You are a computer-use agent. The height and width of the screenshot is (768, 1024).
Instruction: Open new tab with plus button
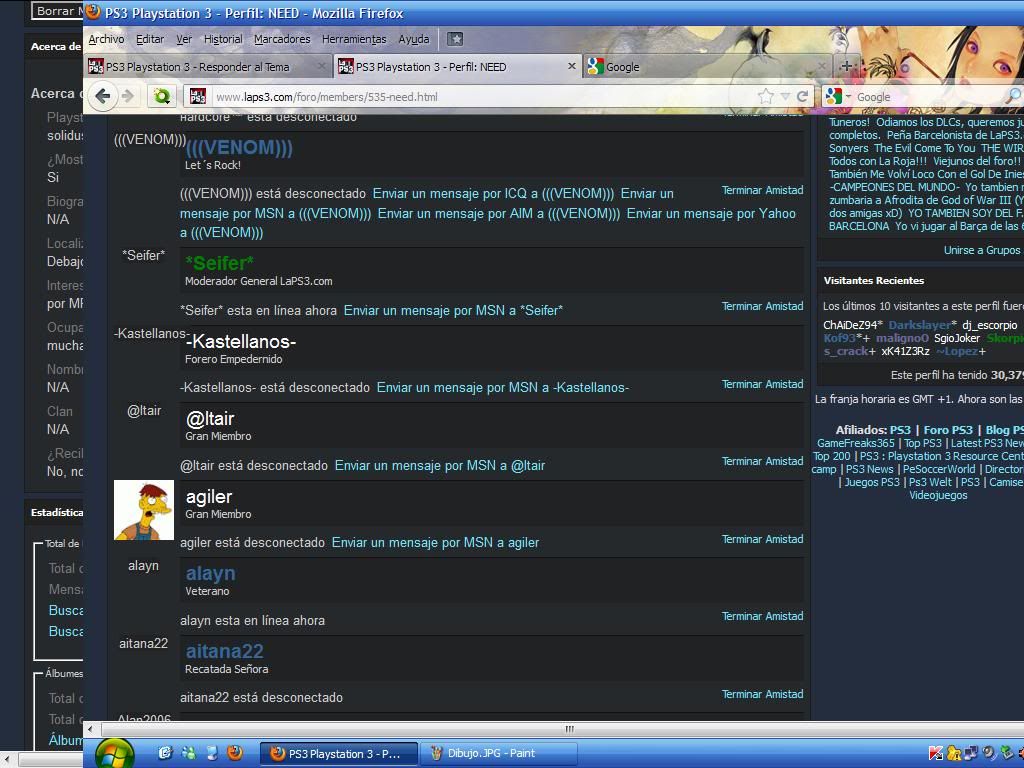[x=846, y=66]
